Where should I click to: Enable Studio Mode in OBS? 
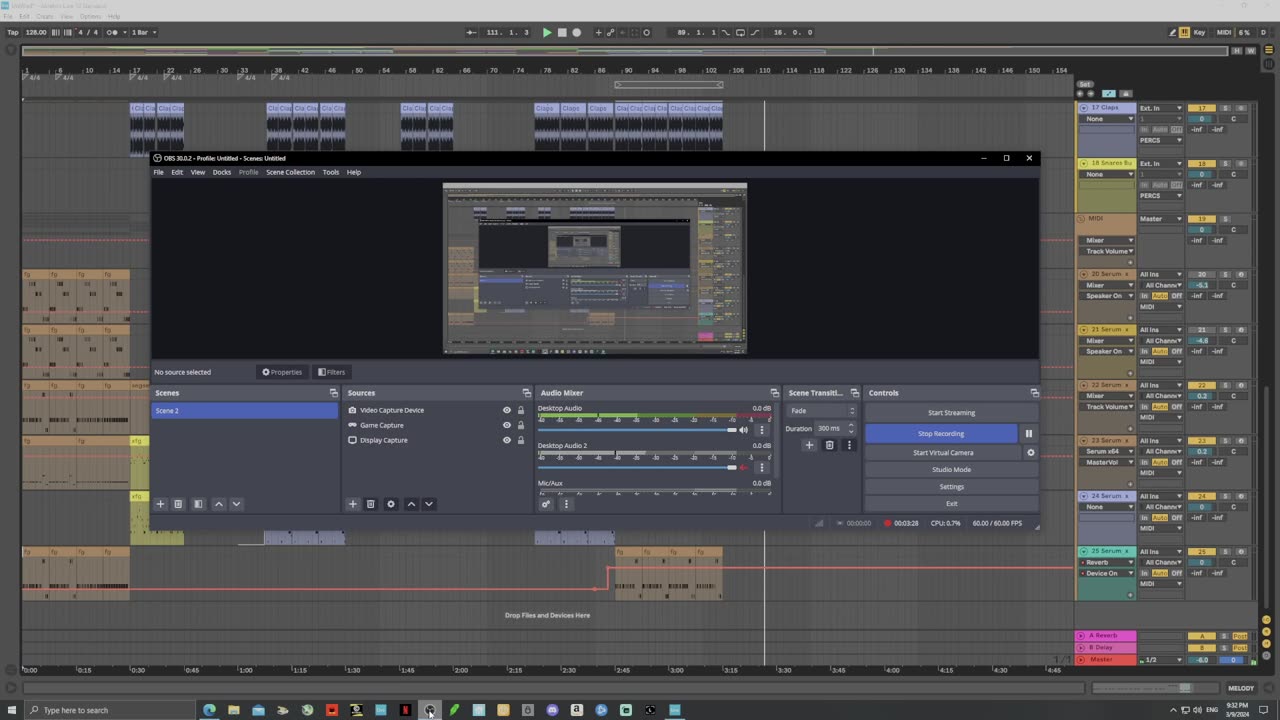click(x=951, y=470)
